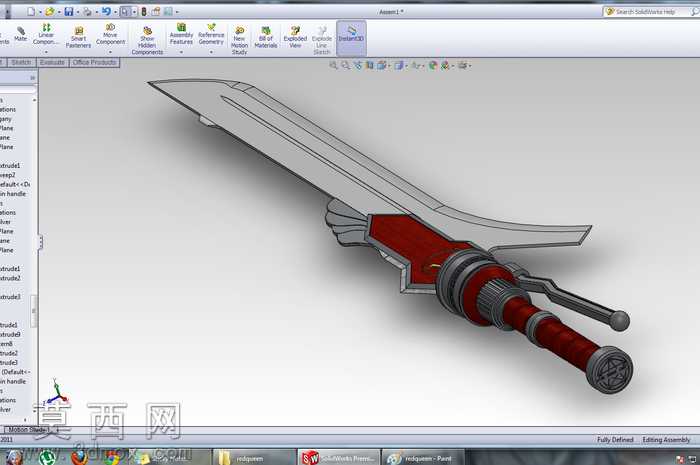The height and width of the screenshot is (465, 700).
Task: Choose Linear Component Pattern tool
Action: (x=46, y=34)
